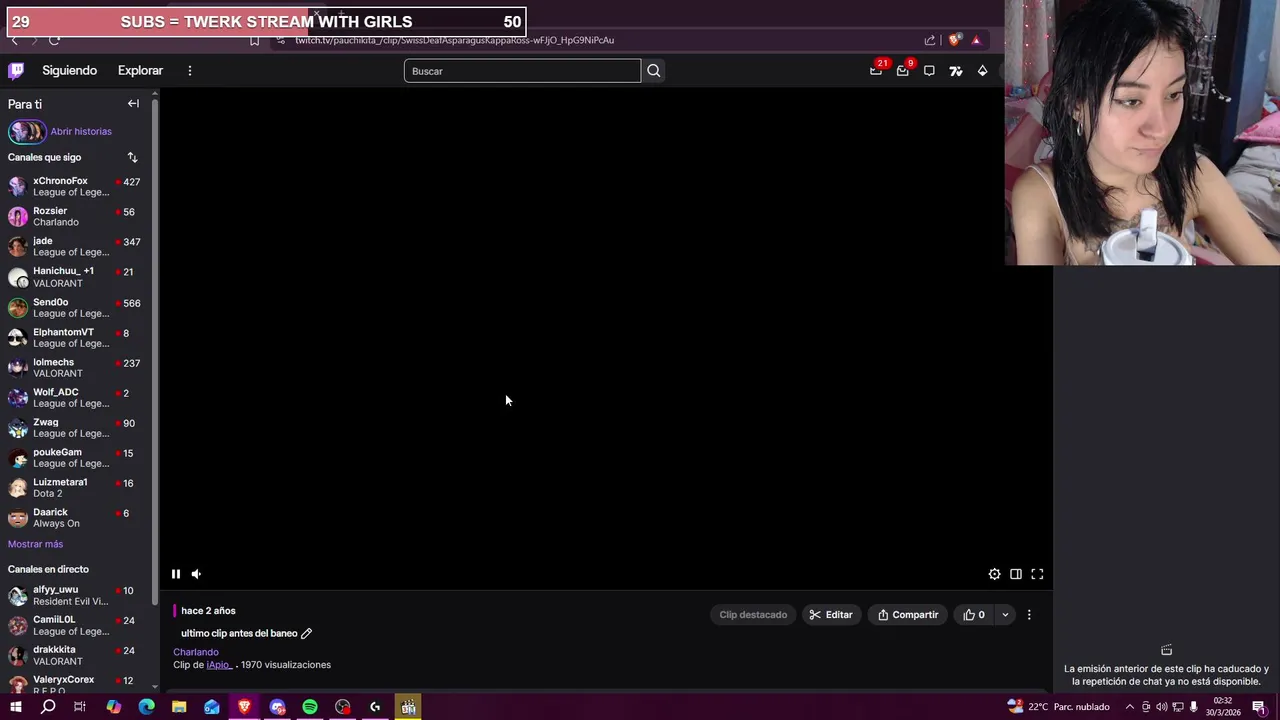Click the browser address bar URL
This screenshot has height=720, width=1280.
pyautogui.click(x=454, y=40)
